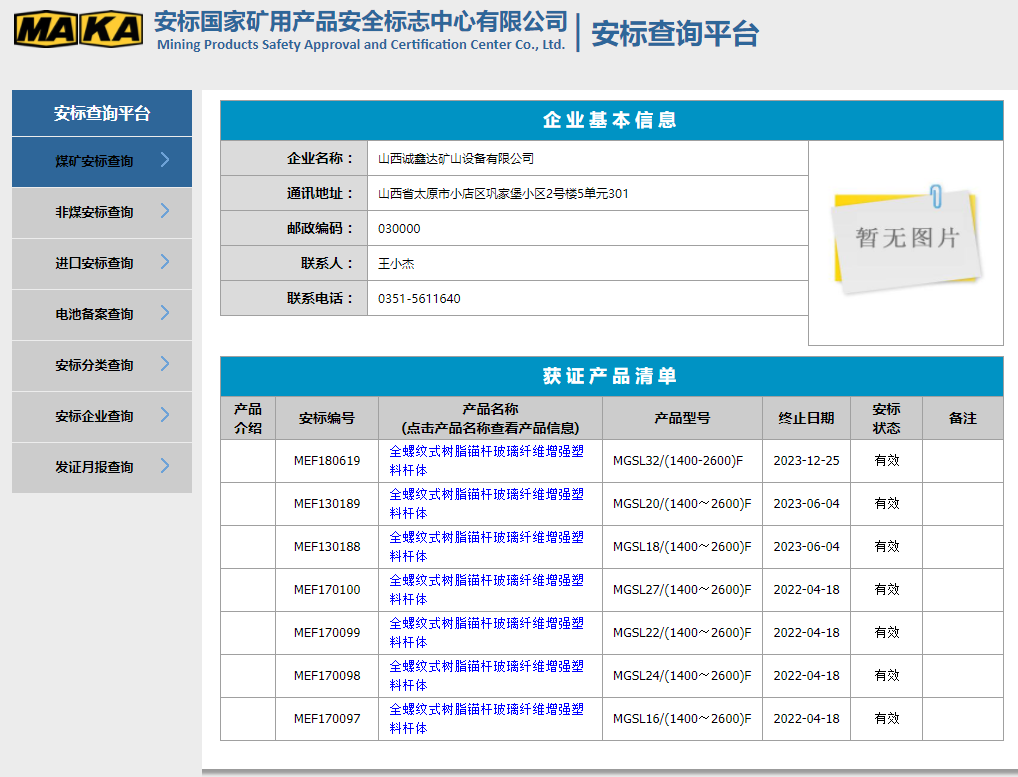Go to 进口安标查询 in the sidebar
The image size is (1018, 777).
pos(94,263)
